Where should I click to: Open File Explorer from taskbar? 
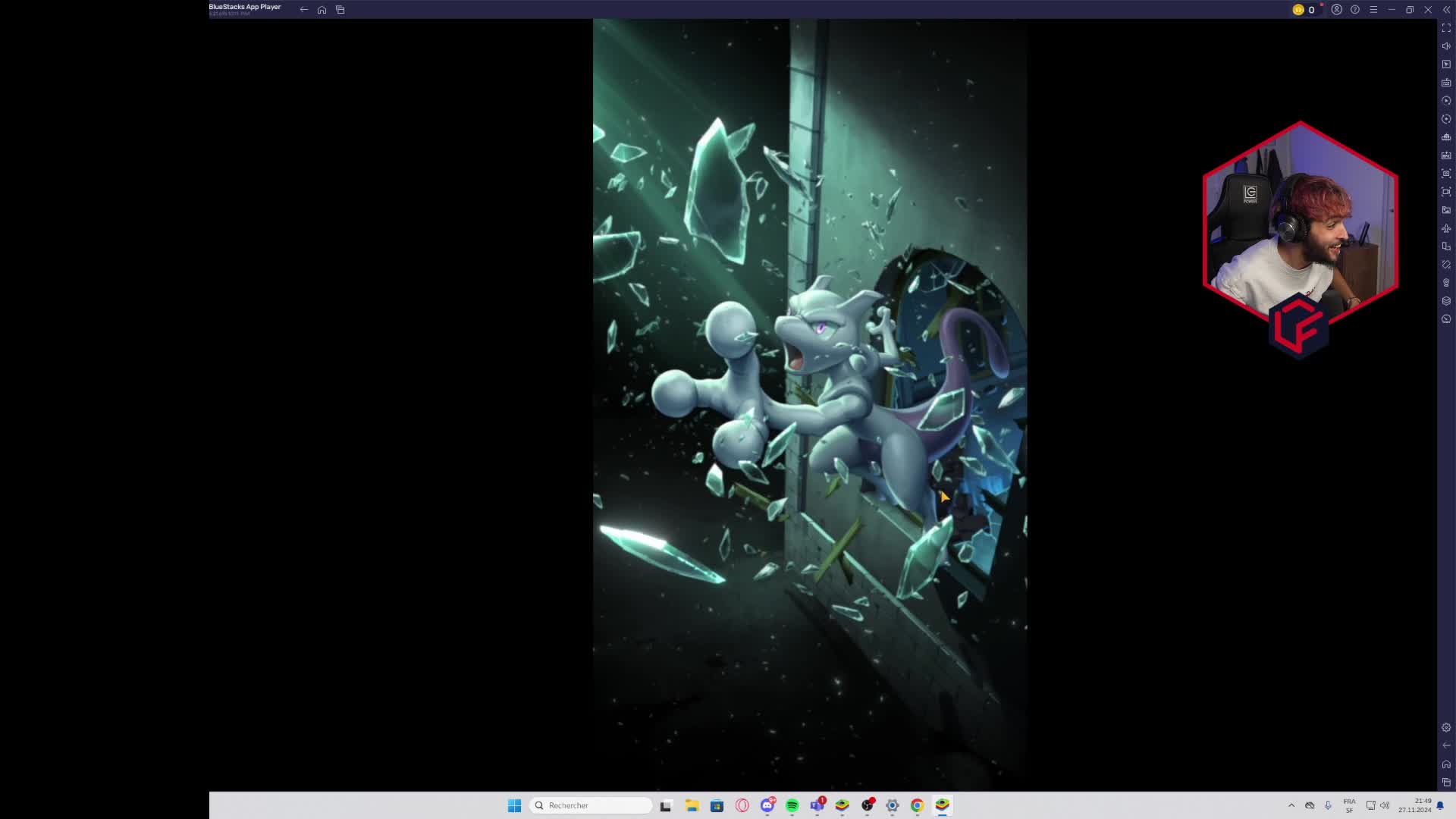(692, 805)
